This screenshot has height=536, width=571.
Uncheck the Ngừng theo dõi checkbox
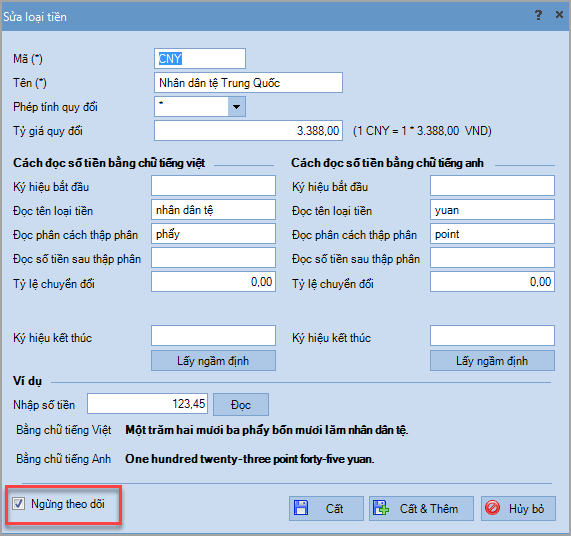coord(19,504)
